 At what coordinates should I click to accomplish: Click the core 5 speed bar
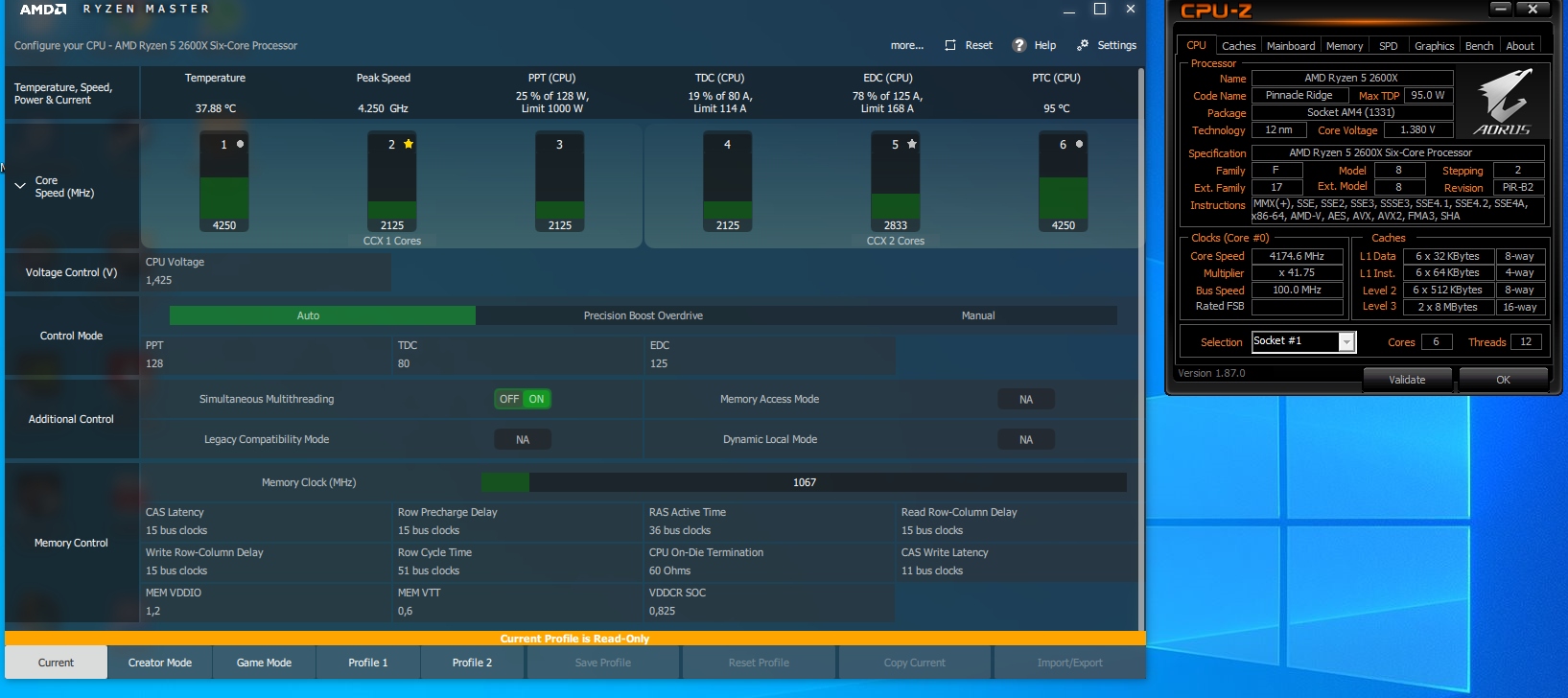896,182
